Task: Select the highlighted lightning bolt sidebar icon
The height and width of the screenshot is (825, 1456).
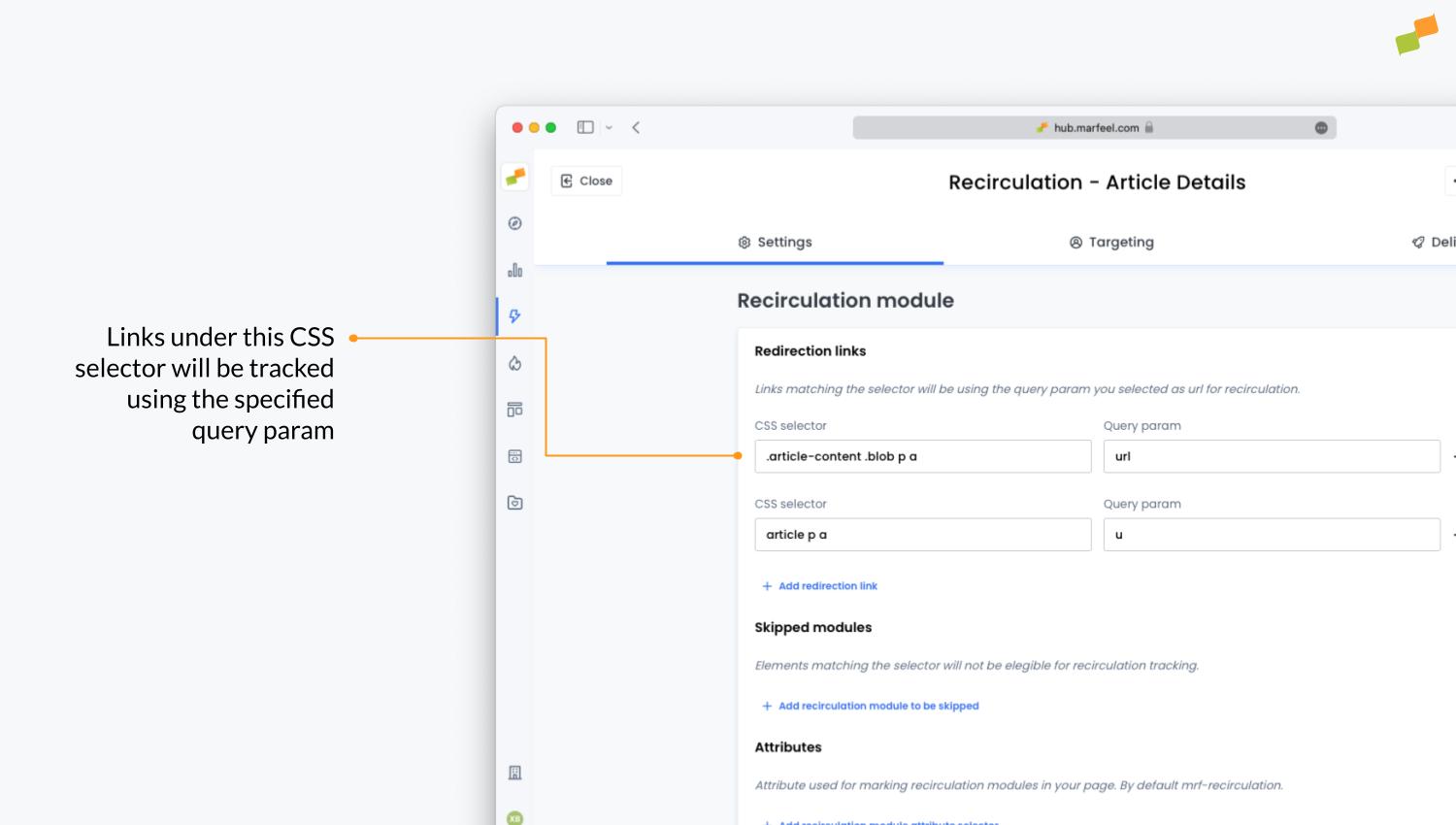Action: tap(514, 315)
